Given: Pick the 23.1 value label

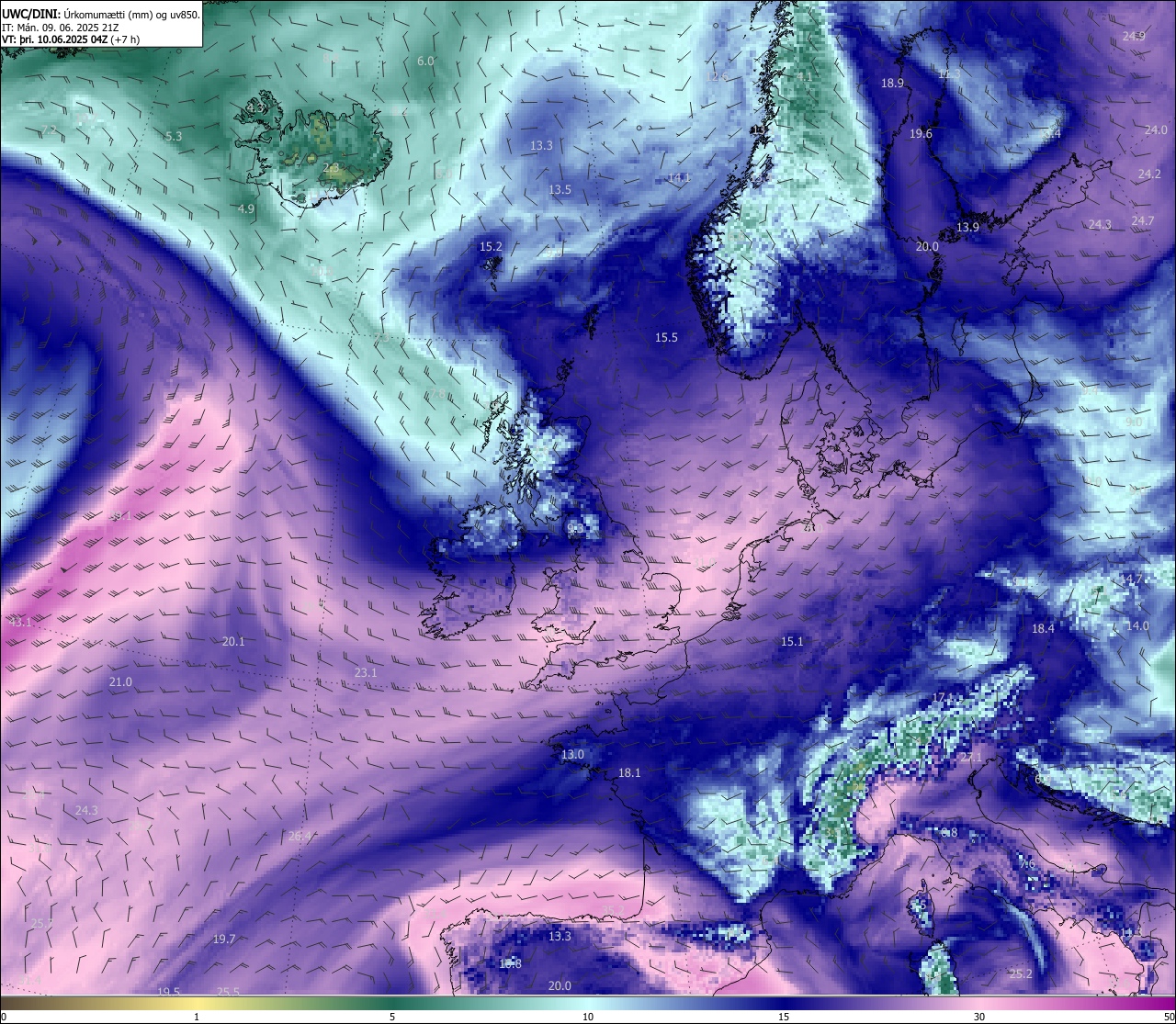Looking at the screenshot, I should [x=366, y=673].
